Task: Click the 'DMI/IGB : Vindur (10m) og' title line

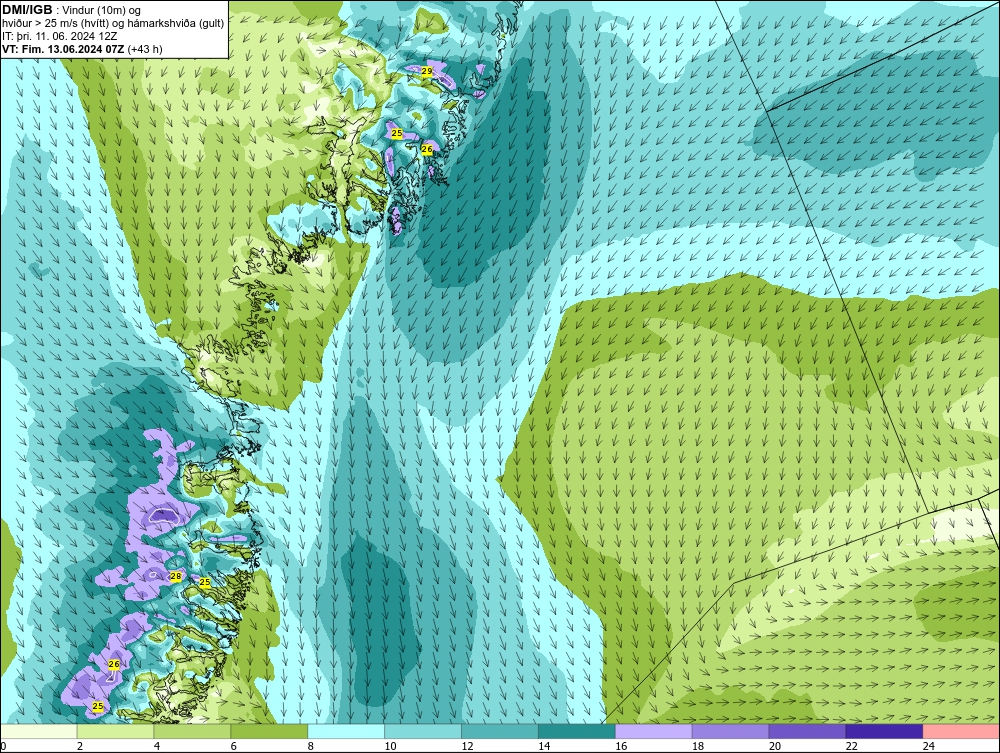Action: click(x=72, y=10)
